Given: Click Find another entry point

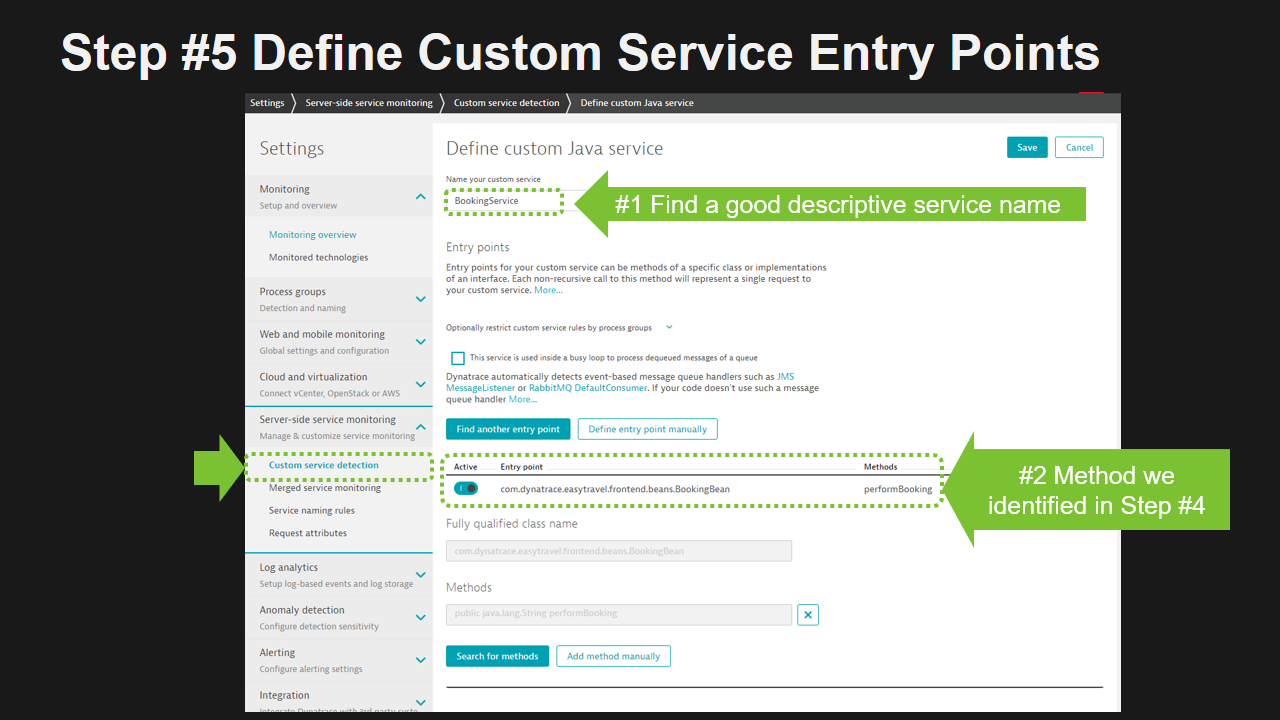Looking at the screenshot, I should point(508,428).
